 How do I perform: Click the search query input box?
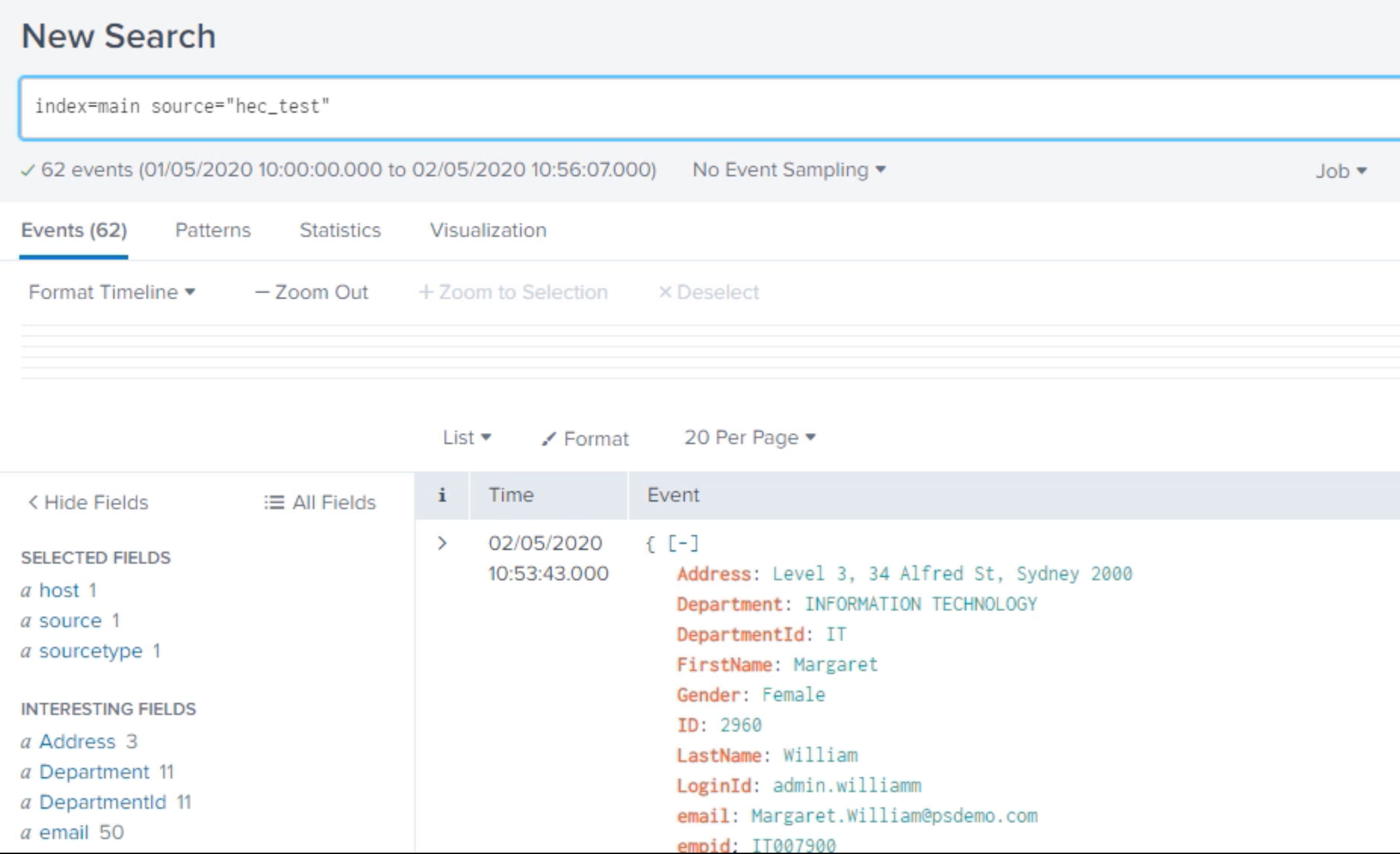[x=709, y=108]
